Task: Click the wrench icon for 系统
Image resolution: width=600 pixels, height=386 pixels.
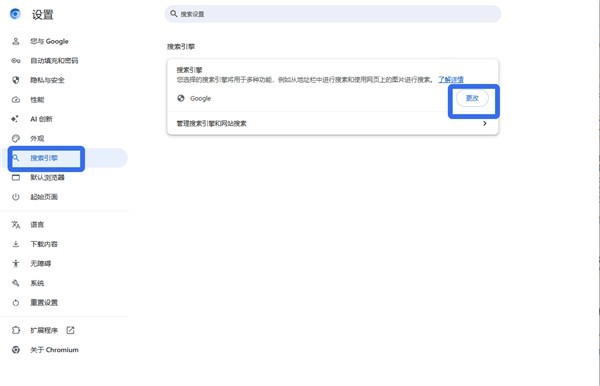Action: 16,283
